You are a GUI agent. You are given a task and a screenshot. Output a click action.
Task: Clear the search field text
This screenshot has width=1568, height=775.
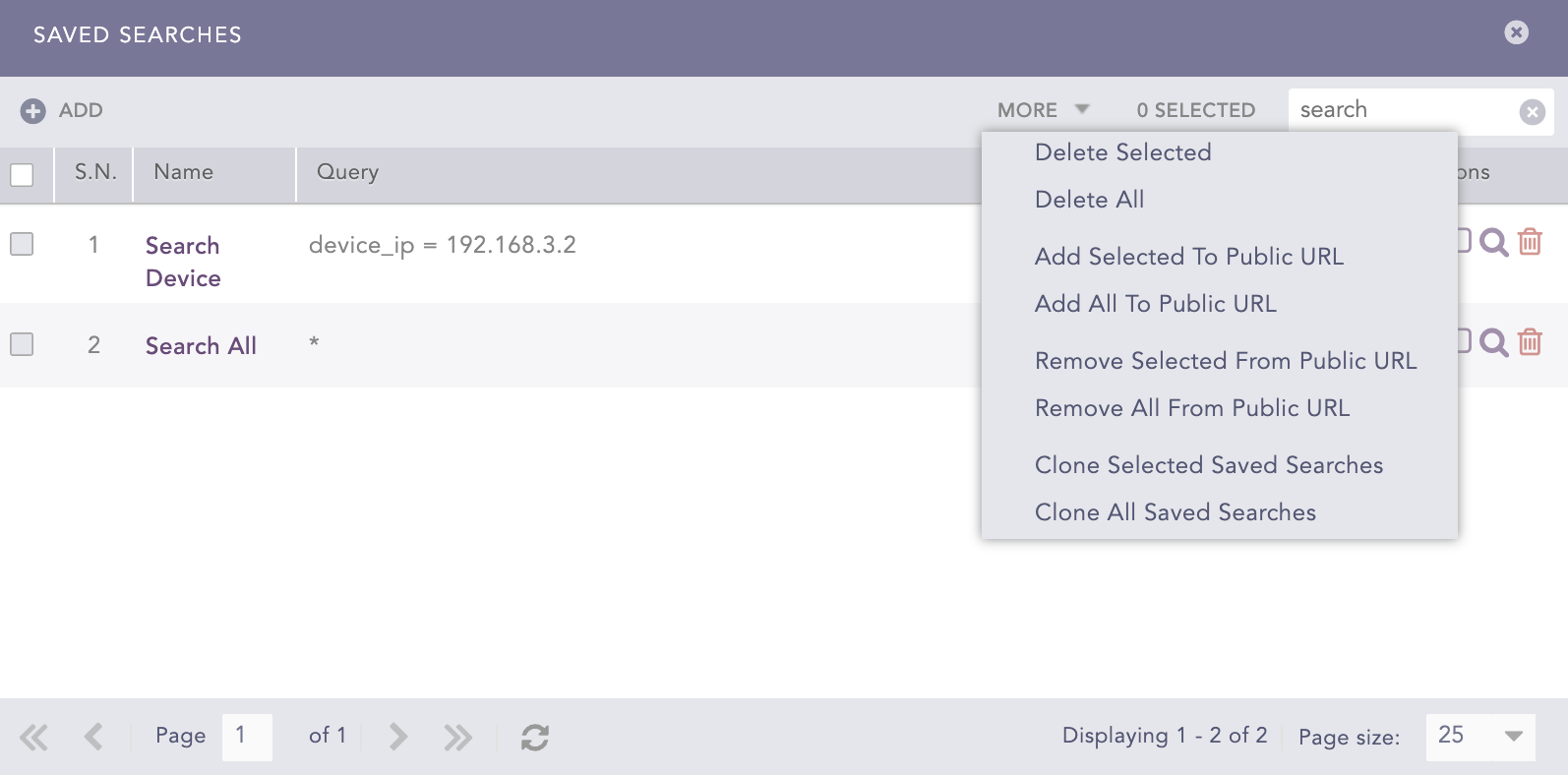click(1532, 112)
